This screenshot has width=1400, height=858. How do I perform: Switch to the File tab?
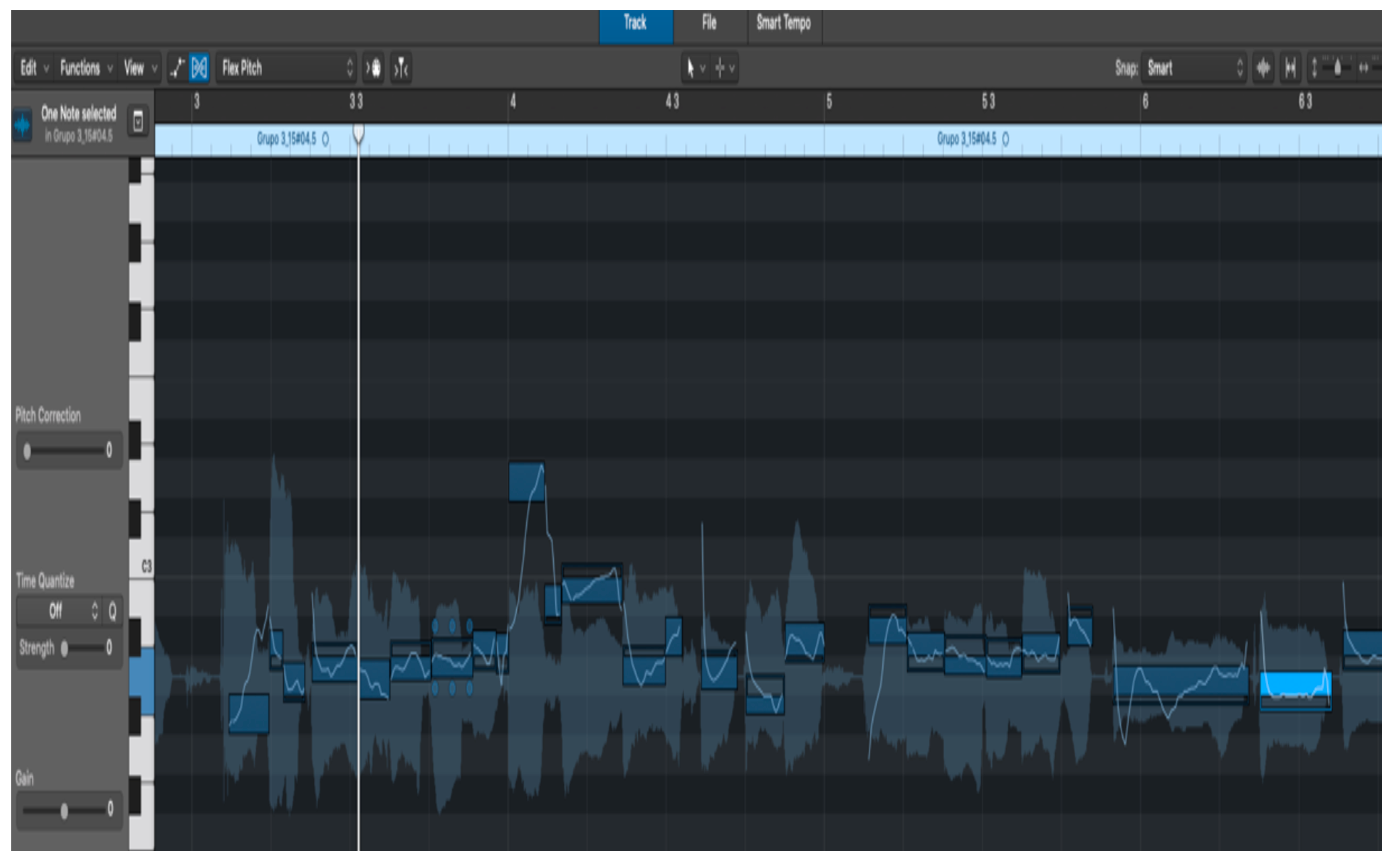tap(709, 23)
